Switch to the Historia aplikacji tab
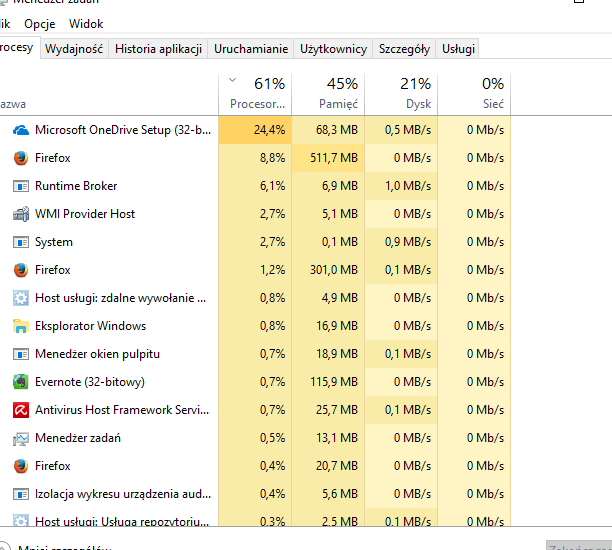The width and height of the screenshot is (612, 550). (x=158, y=49)
